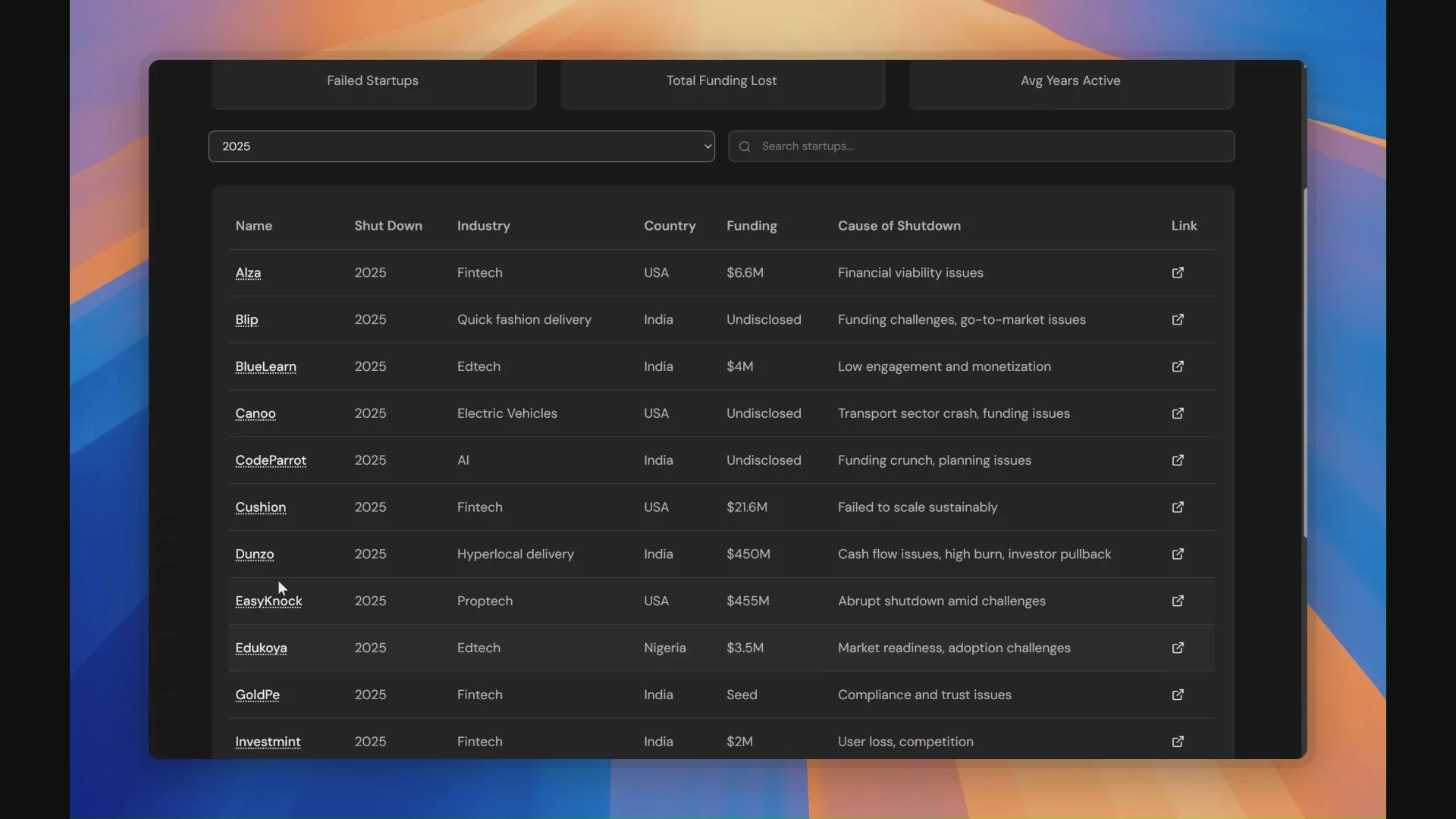
Task: Open the Edukoya startup name link
Action: click(261, 648)
